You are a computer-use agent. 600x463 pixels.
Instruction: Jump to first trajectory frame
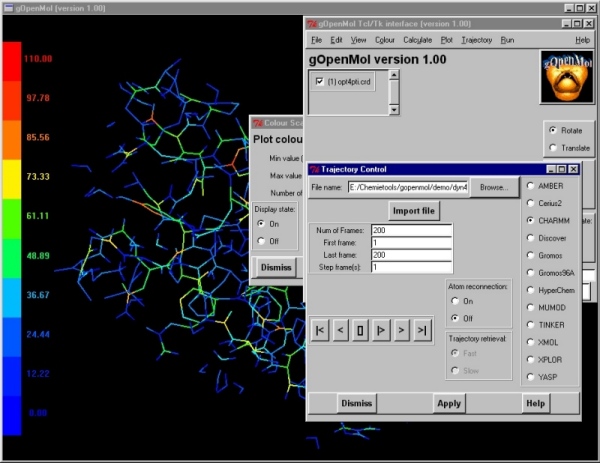pos(320,329)
